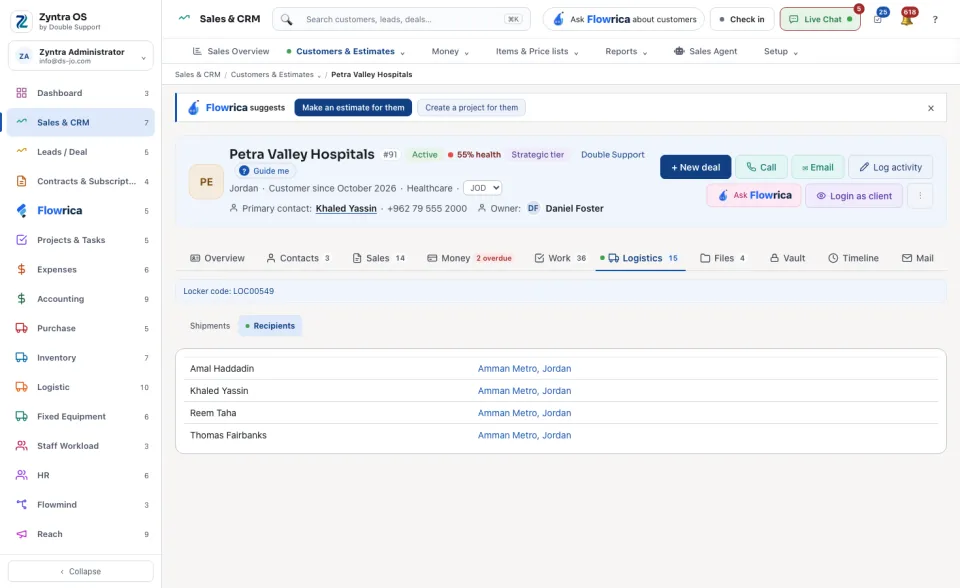This screenshot has width=960, height=588.
Task: Open HR icon in sidebar
Action: pos(21,475)
